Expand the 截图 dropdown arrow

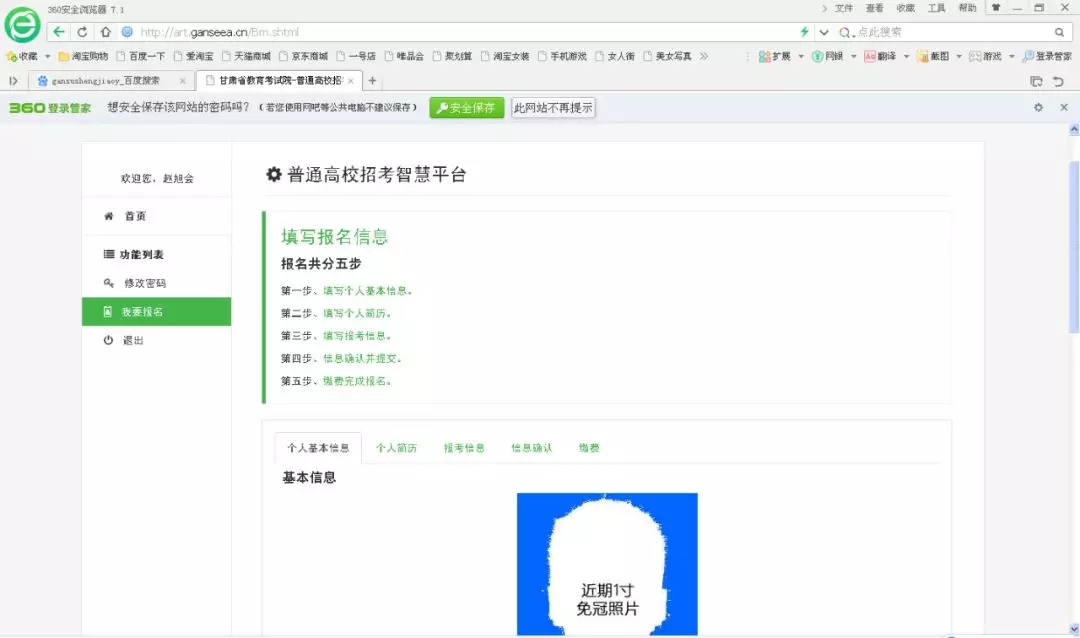pos(959,56)
